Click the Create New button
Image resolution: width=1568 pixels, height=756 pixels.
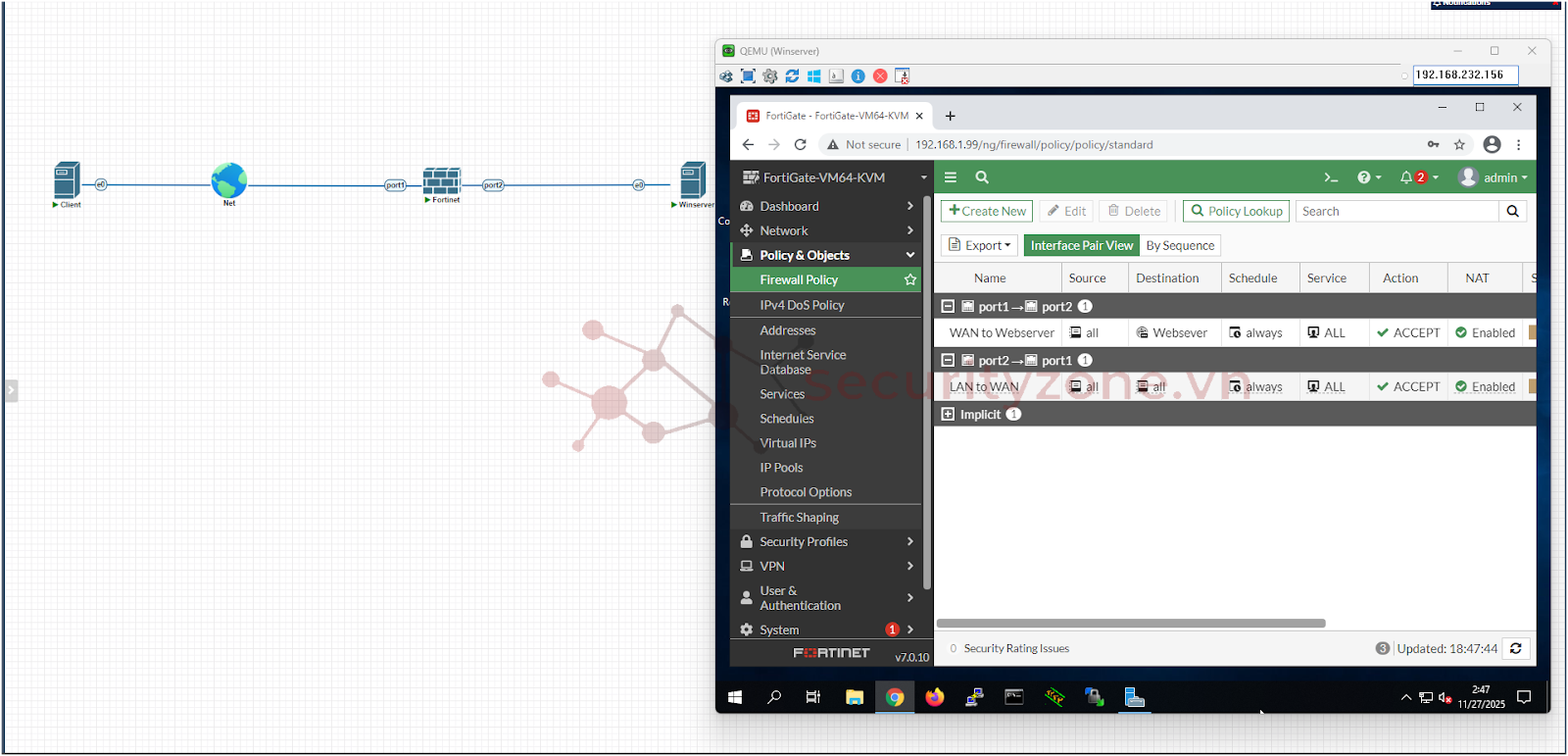pos(987,212)
